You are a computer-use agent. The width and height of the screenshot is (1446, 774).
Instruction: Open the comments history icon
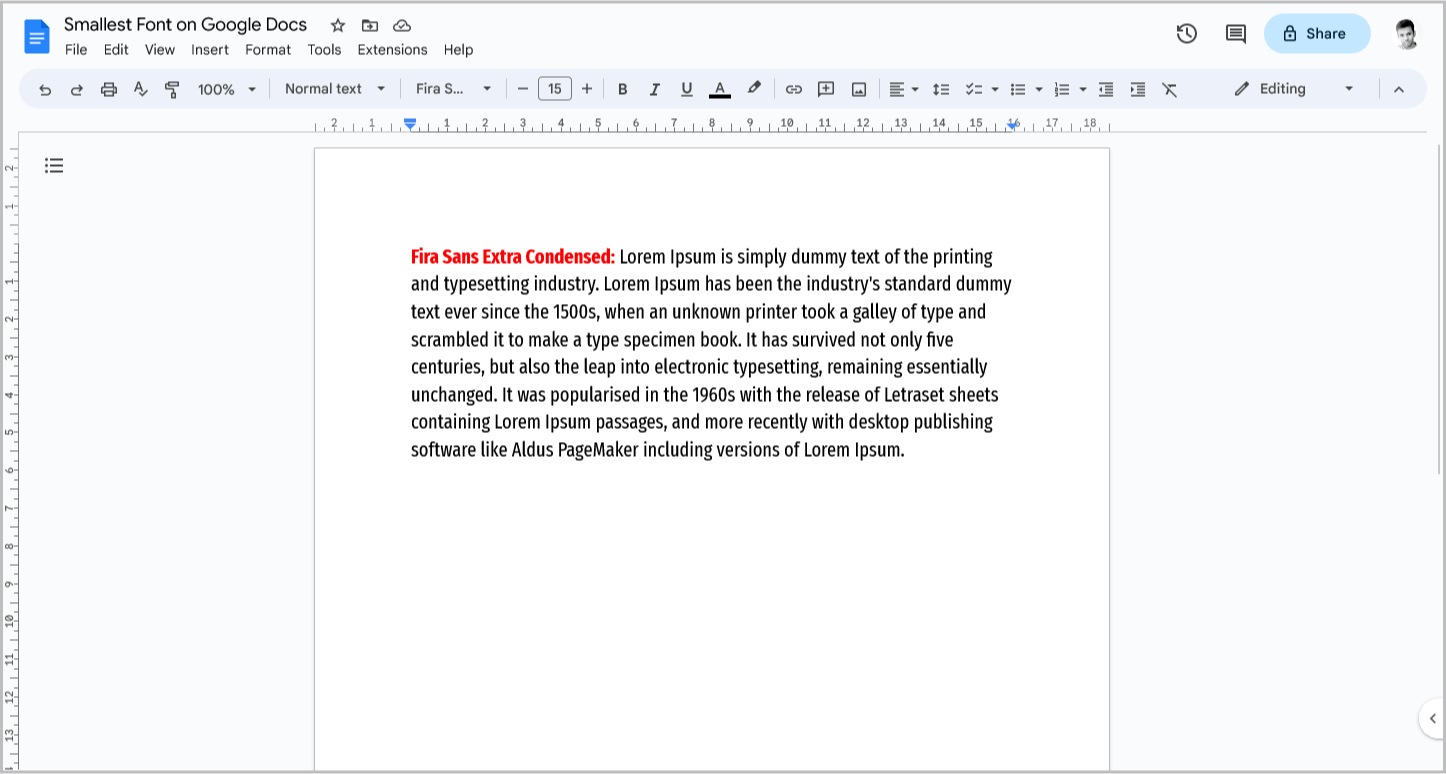pyautogui.click(x=1236, y=33)
